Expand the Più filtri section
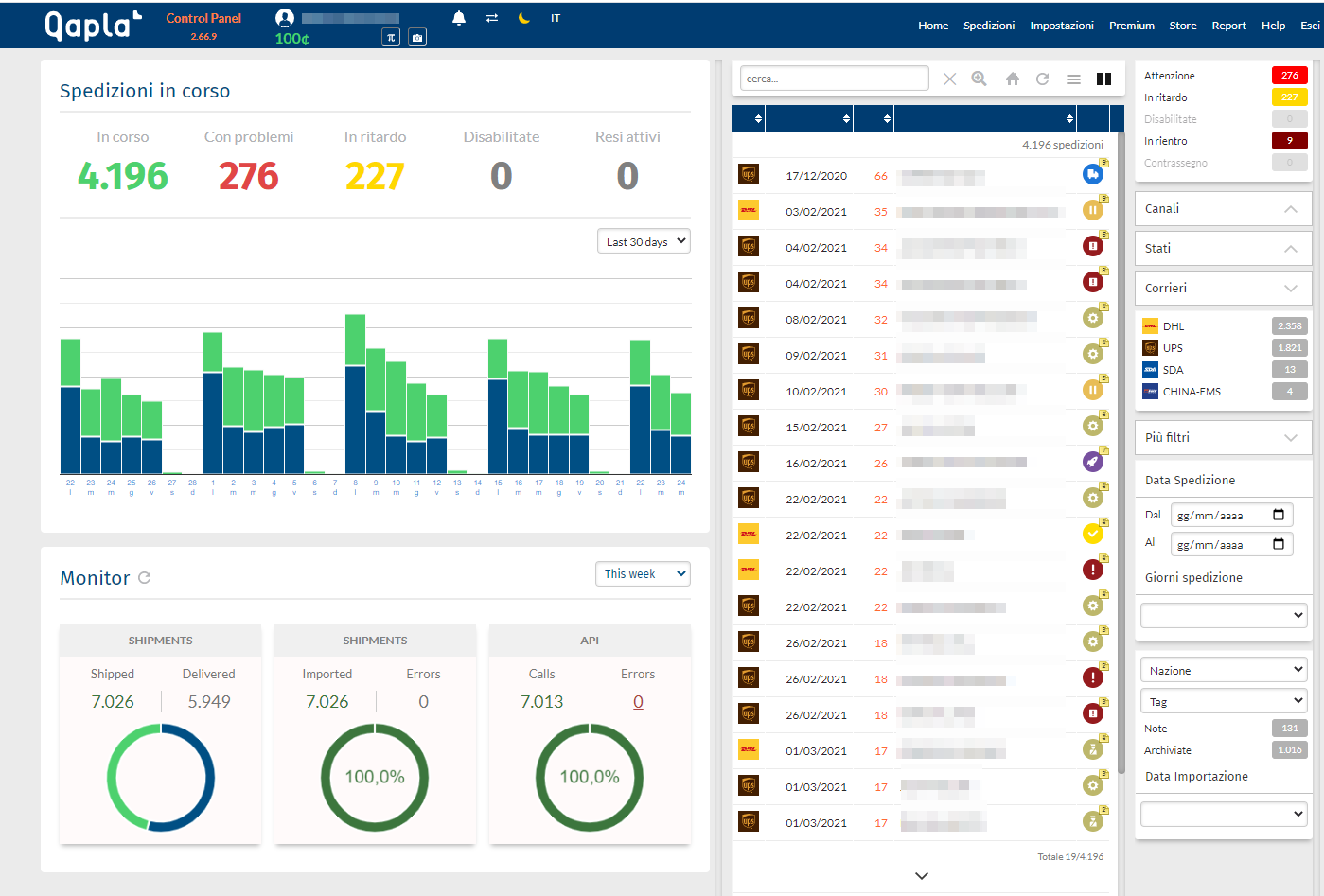This screenshot has width=1324, height=896. pyautogui.click(x=1223, y=438)
